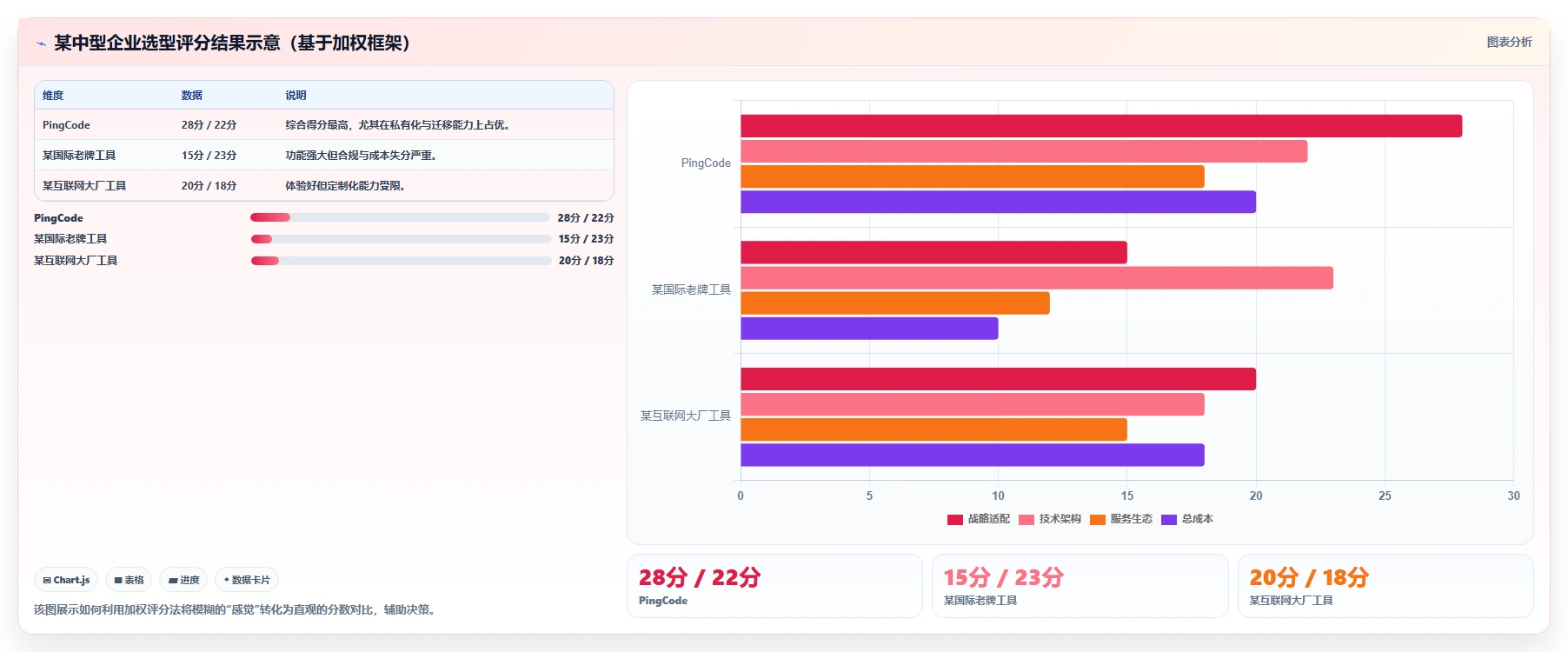Click the 28分 / 22分 value beside the PingCode progress bar
This screenshot has height=652, width=1568.
coord(586,218)
